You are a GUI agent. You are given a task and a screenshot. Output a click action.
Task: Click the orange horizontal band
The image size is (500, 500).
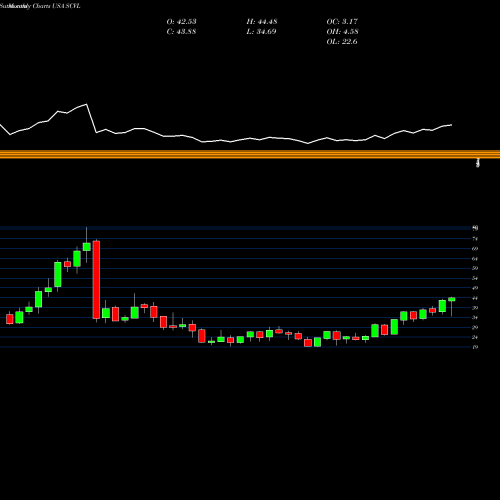[x=250, y=154]
